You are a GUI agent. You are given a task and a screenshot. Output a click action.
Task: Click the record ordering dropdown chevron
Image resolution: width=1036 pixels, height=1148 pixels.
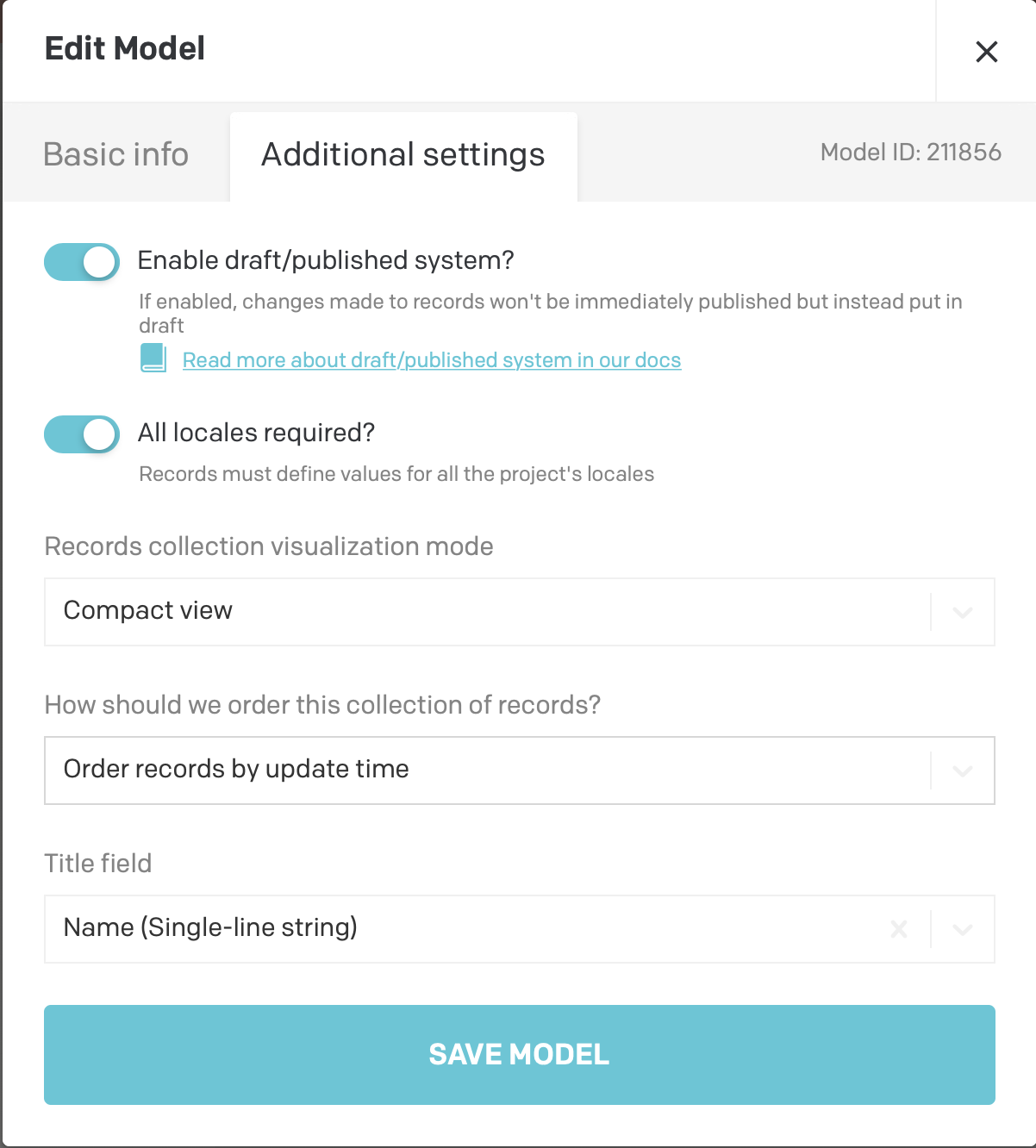pyautogui.click(x=962, y=771)
